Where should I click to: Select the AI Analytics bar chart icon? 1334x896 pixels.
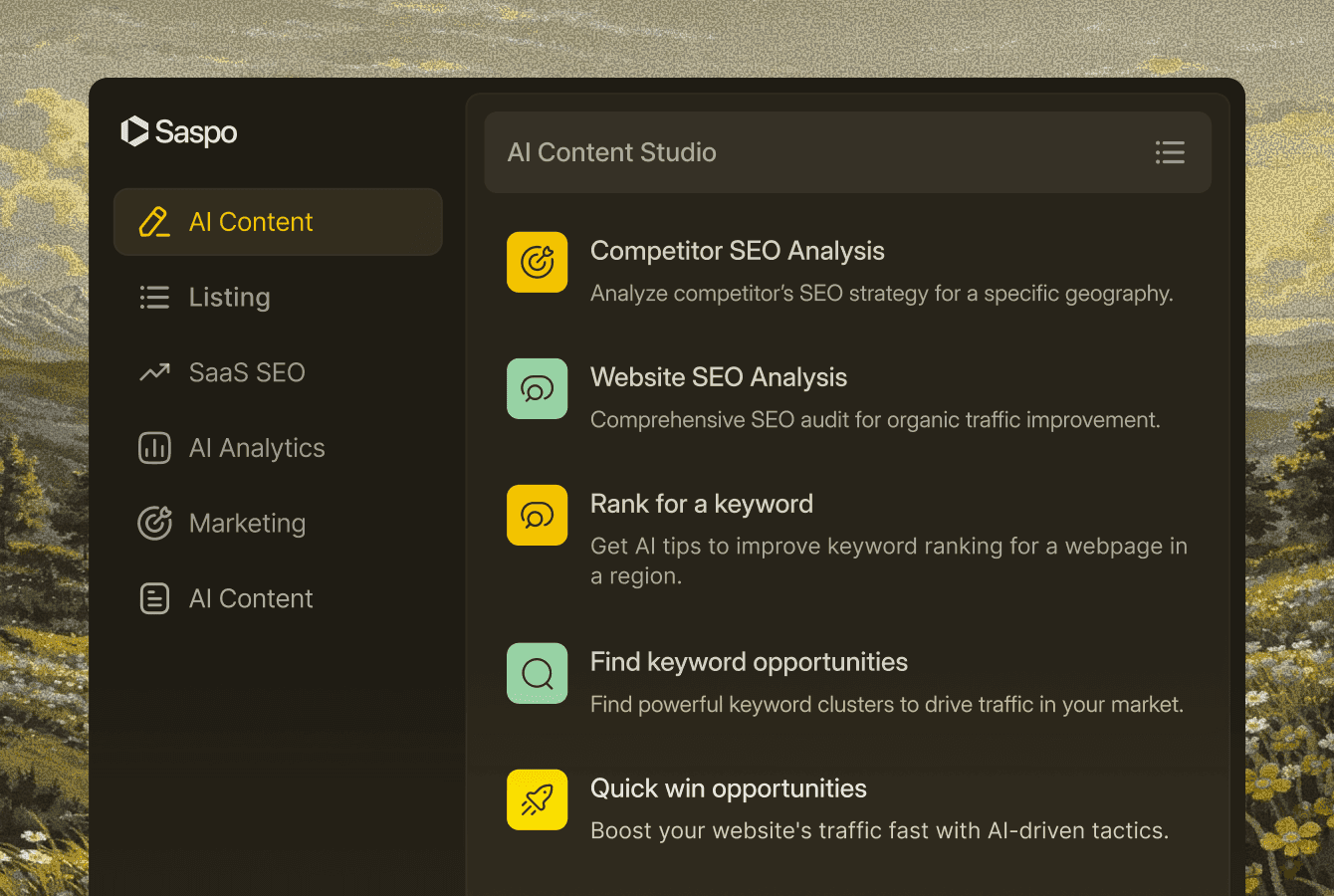(x=154, y=448)
